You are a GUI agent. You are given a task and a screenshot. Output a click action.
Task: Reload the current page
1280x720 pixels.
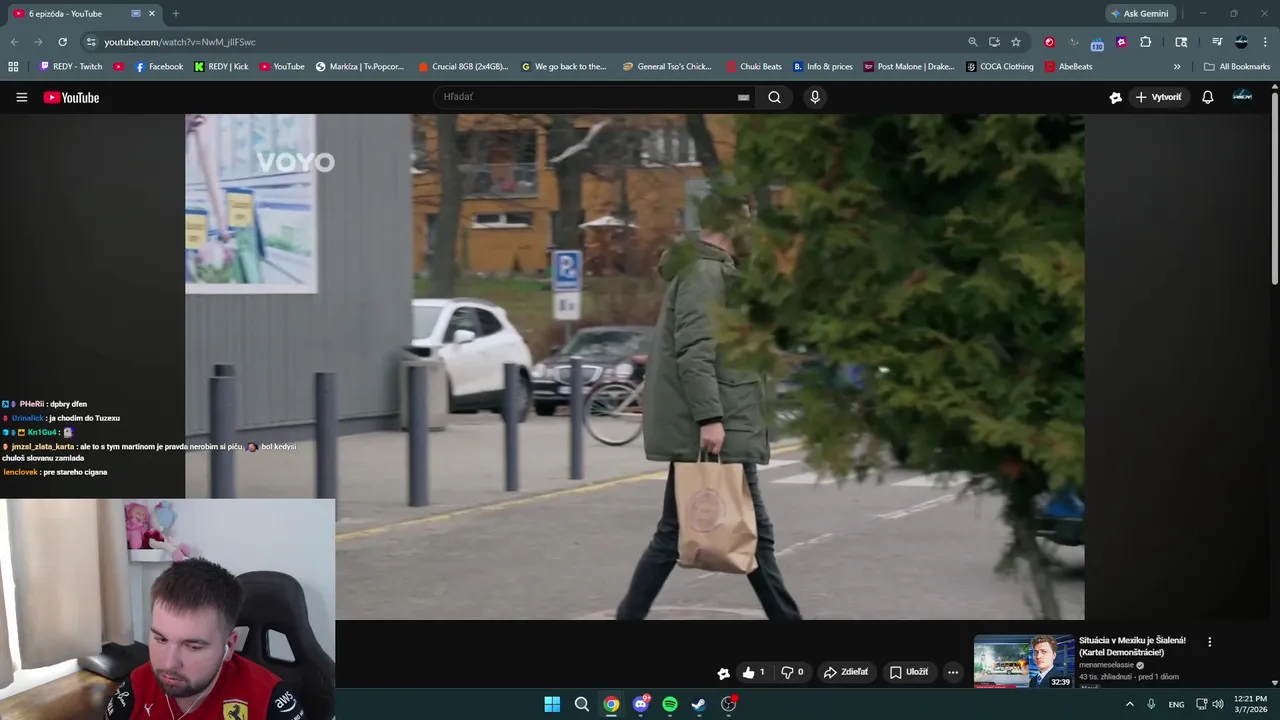click(62, 42)
